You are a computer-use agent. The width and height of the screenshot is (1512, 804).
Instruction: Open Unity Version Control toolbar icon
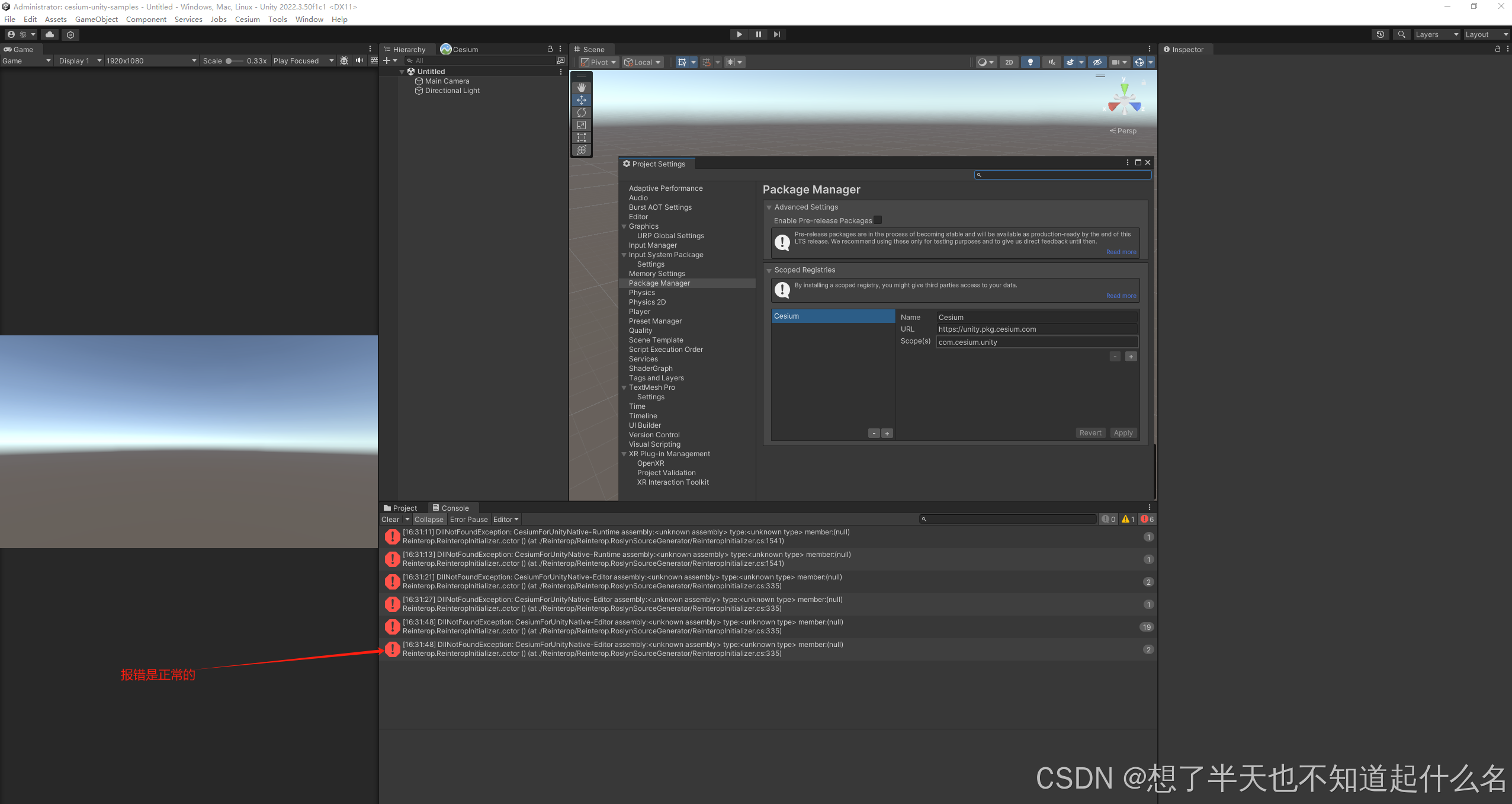[x=70, y=34]
